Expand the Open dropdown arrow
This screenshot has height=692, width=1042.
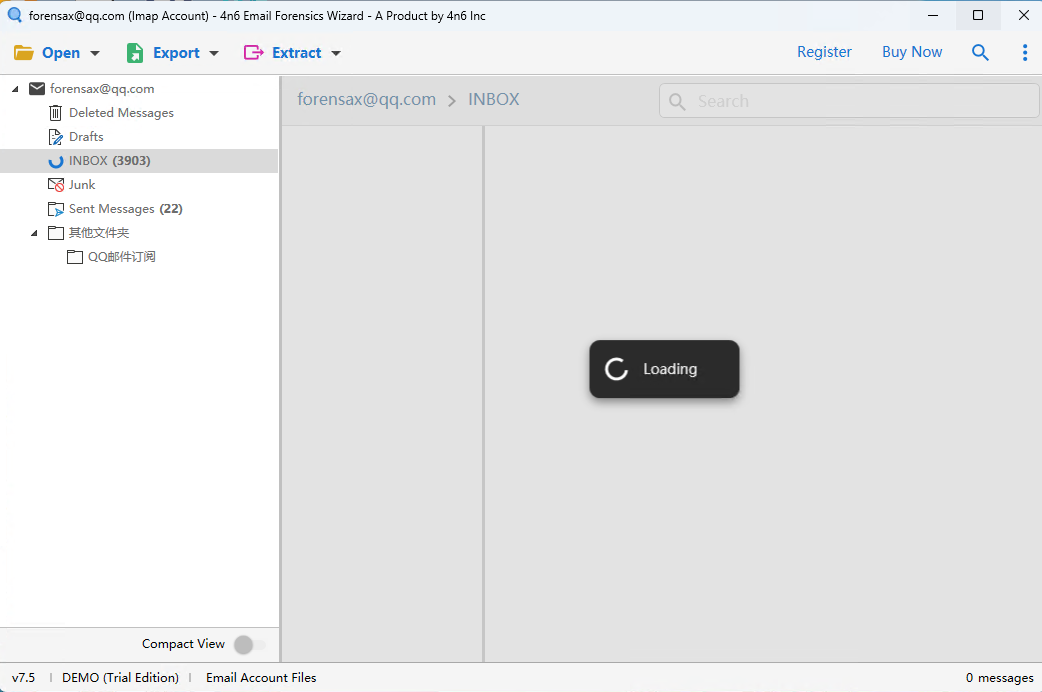tap(95, 54)
